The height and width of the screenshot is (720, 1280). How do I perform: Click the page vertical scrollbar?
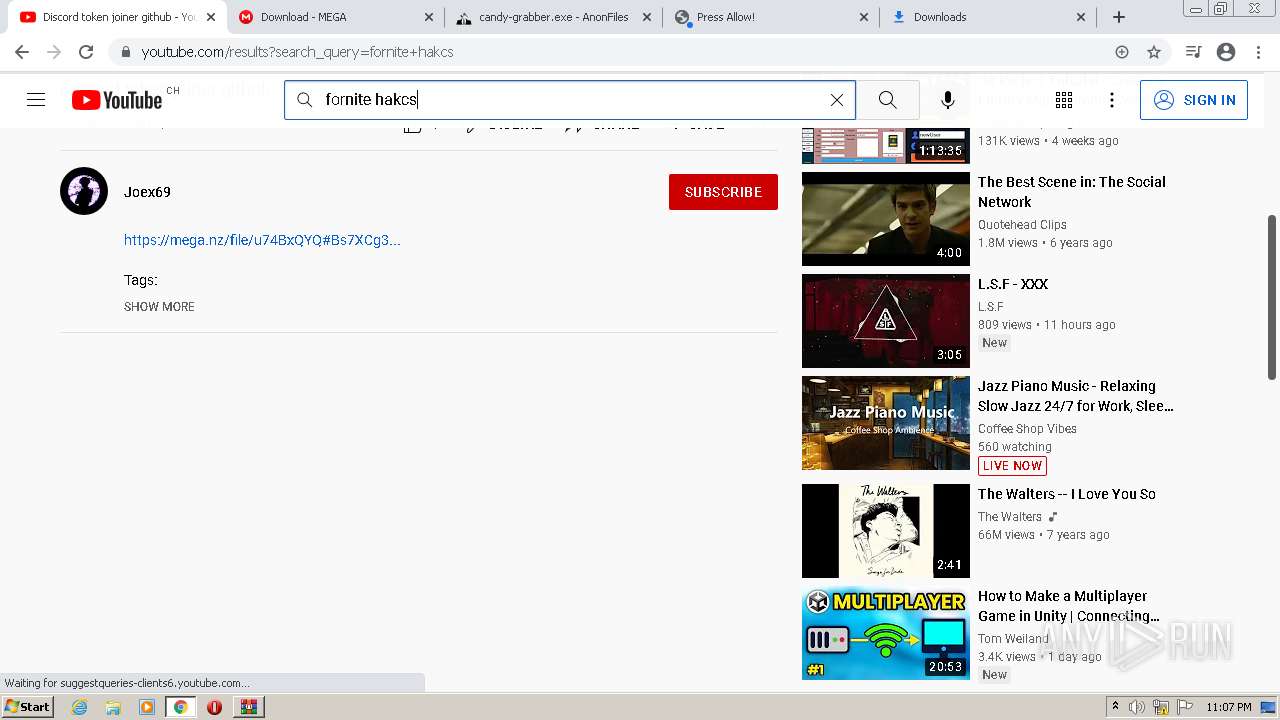tap(1272, 296)
